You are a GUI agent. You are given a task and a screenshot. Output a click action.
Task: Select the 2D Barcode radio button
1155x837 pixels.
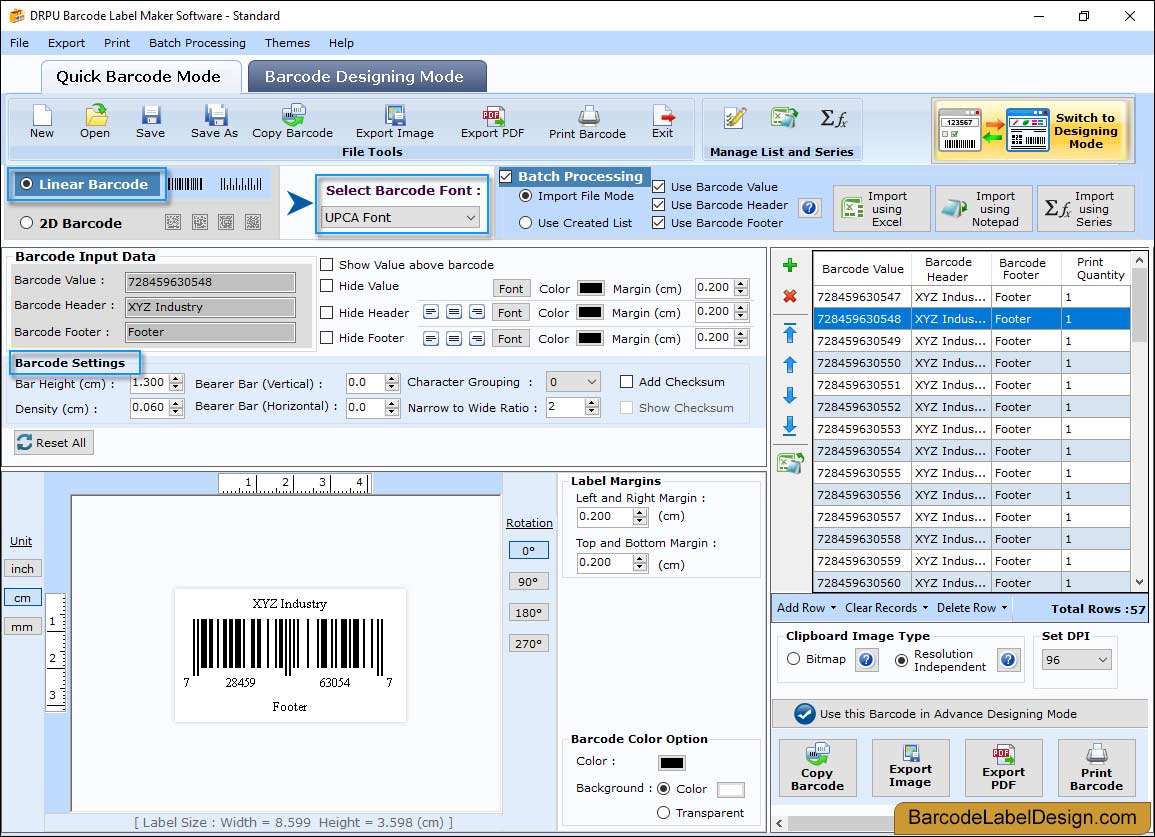pyautogui.click(x=27, y=223)
